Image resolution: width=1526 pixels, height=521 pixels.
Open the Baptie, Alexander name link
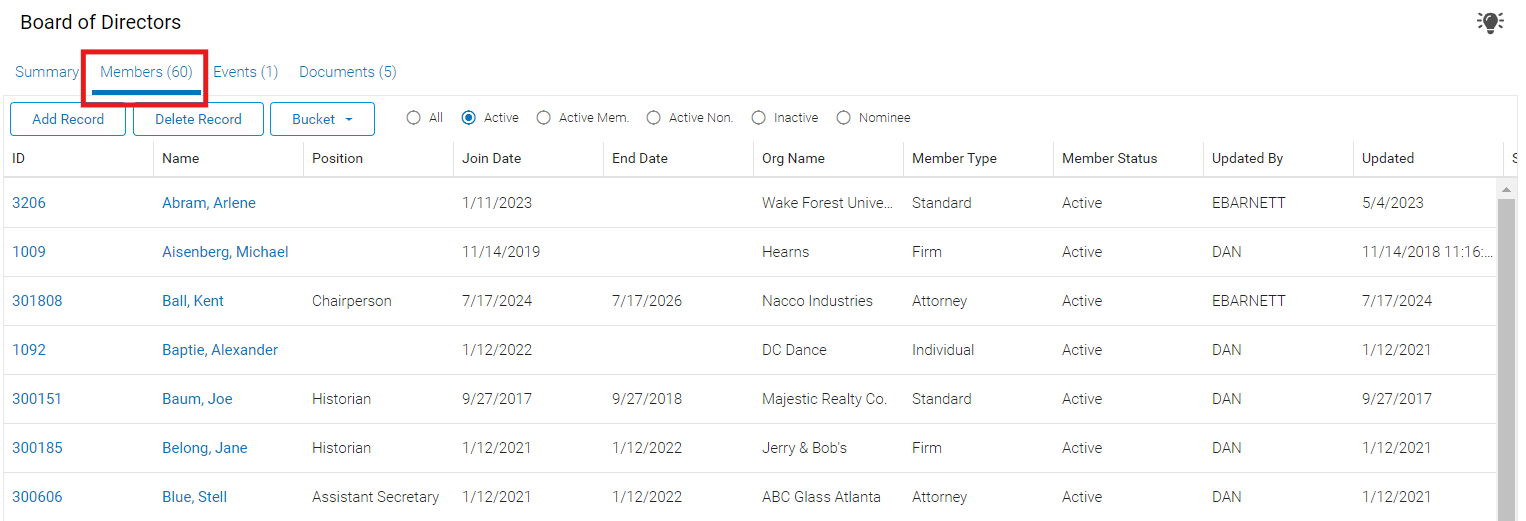[x=220, y=350]
